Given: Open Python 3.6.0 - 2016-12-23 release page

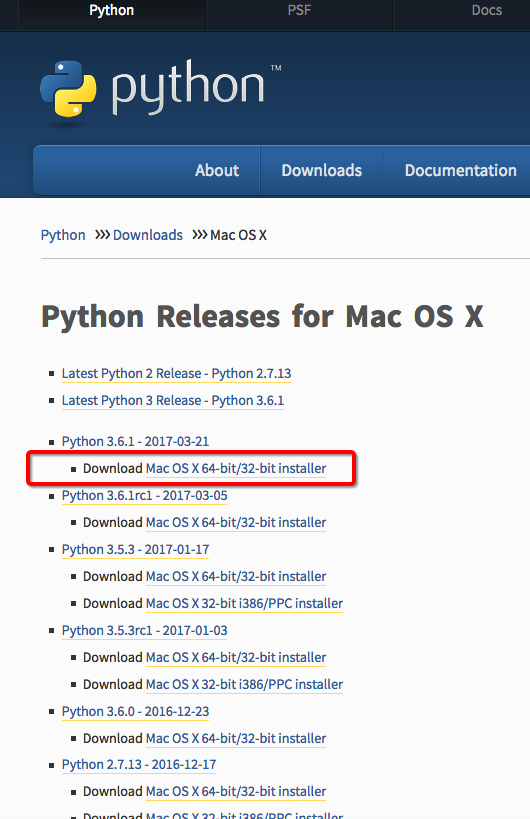Looking at the screenshot, I should coord(135,712).
